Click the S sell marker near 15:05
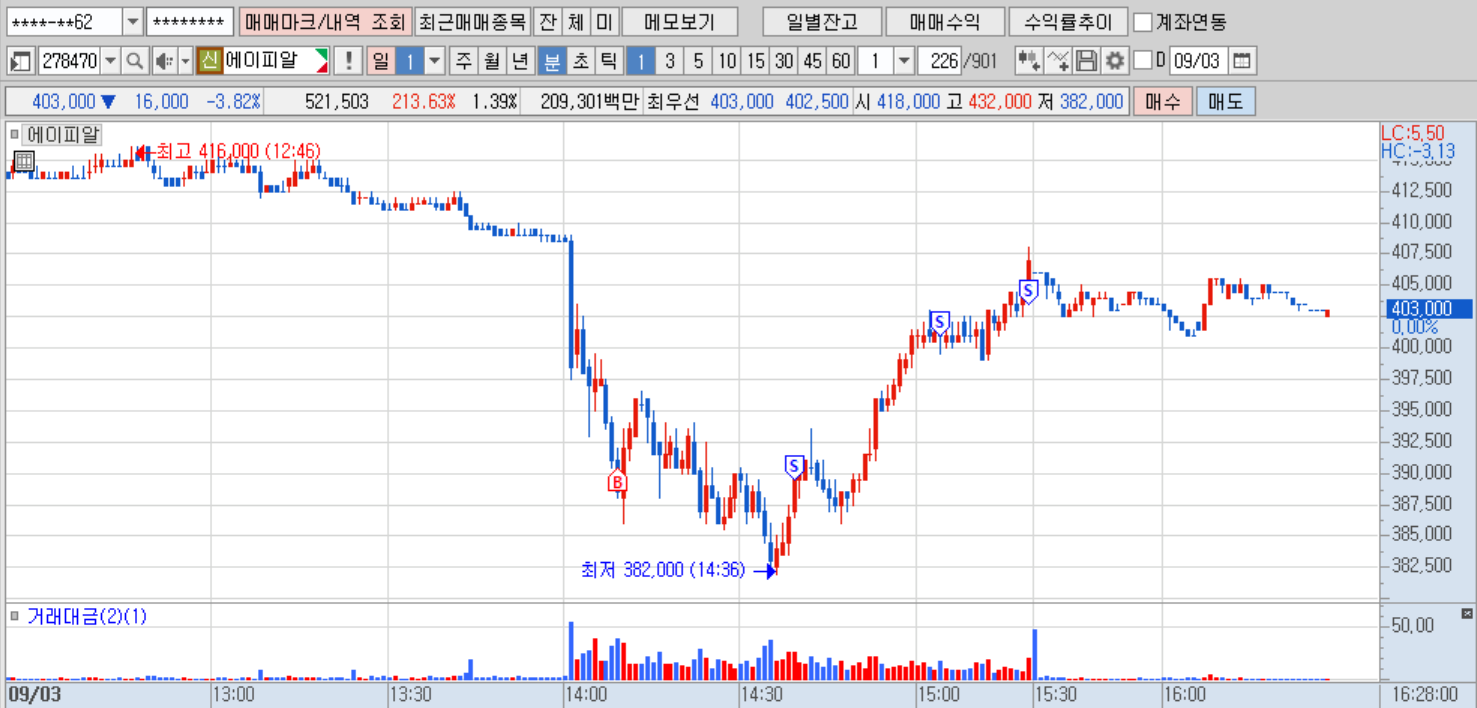 coord(939,321)
